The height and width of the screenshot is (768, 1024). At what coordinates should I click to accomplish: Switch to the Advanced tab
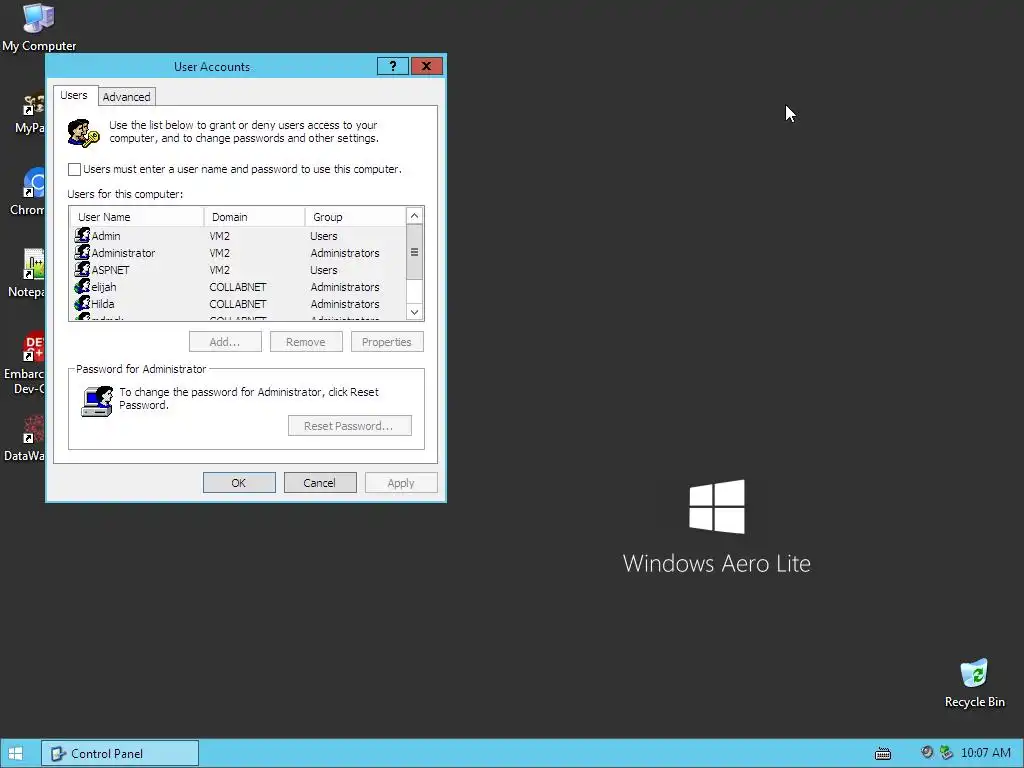127,97
